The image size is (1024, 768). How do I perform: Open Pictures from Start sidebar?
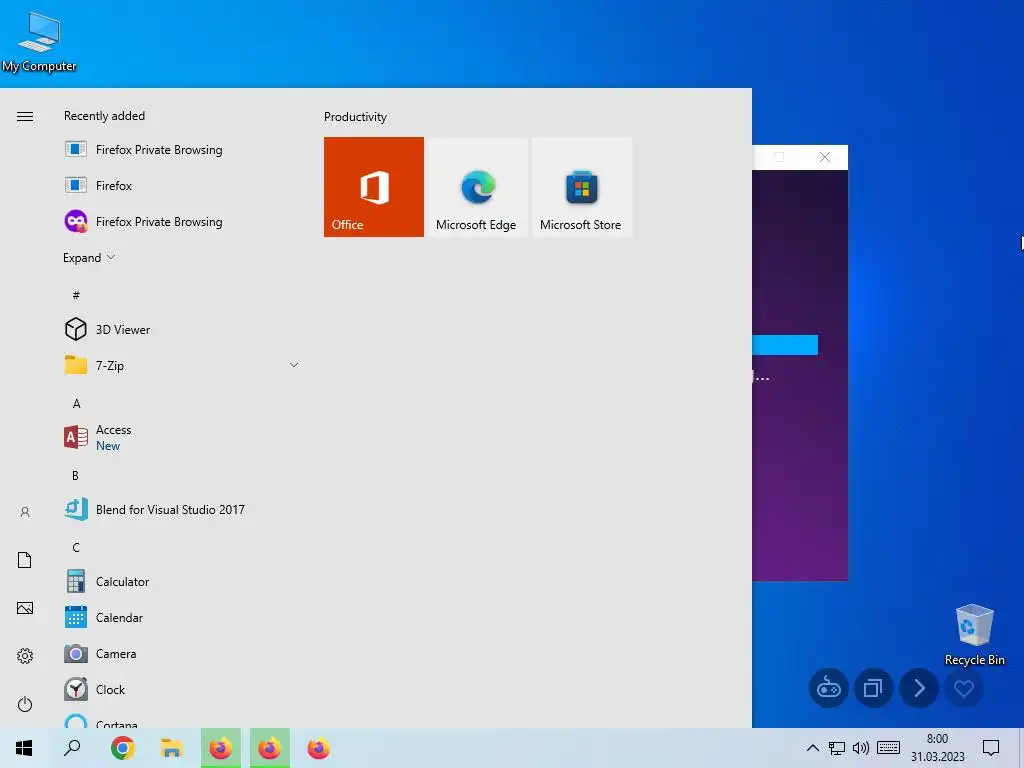point(25,608)
